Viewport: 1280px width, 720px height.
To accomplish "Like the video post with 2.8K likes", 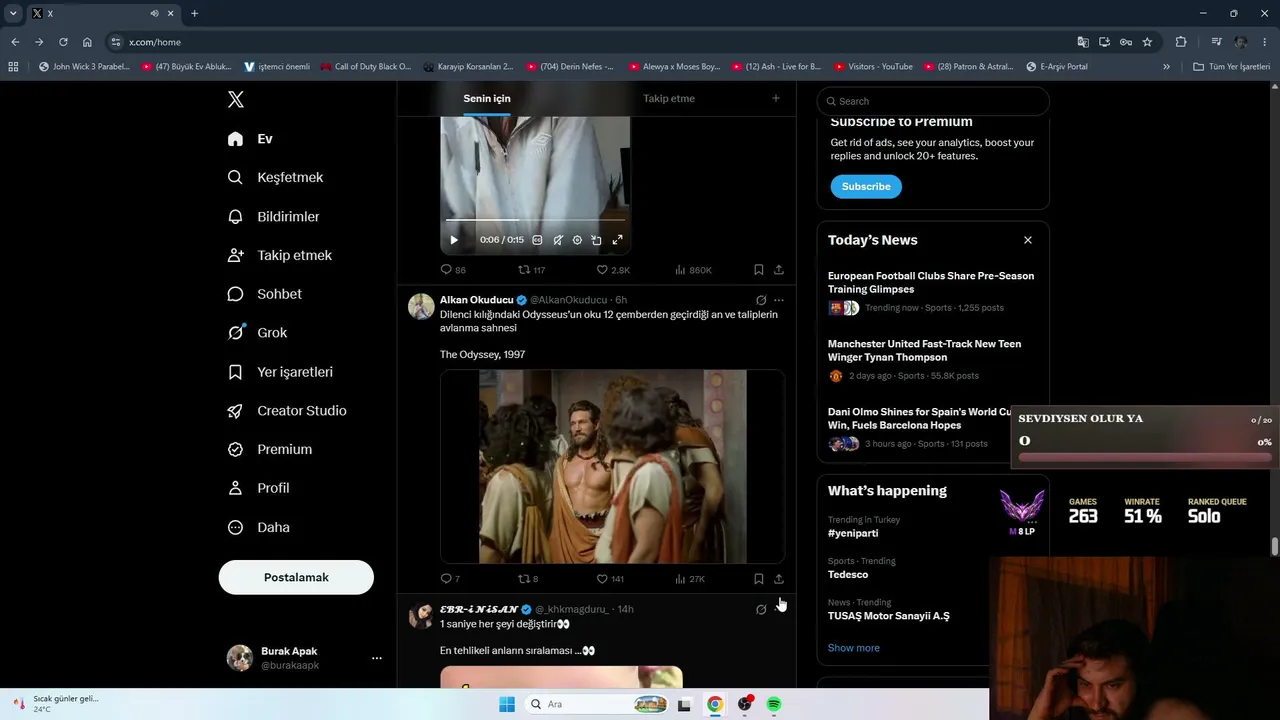I will pos(613,270).
